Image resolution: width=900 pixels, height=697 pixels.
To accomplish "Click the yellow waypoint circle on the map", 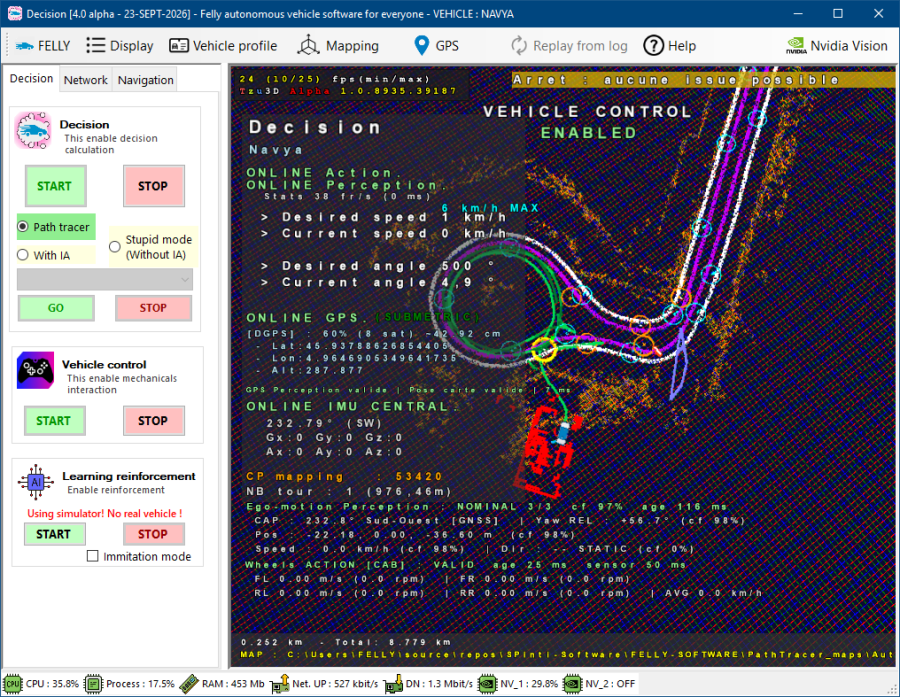I will [x=544, y=349].
